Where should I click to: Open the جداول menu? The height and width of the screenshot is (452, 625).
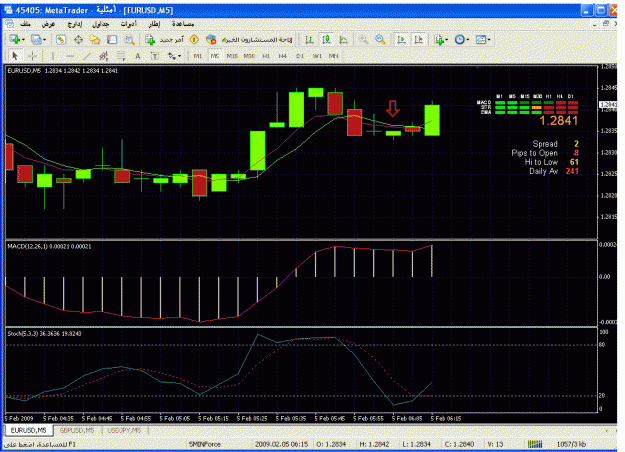click(x=101, y=24)
